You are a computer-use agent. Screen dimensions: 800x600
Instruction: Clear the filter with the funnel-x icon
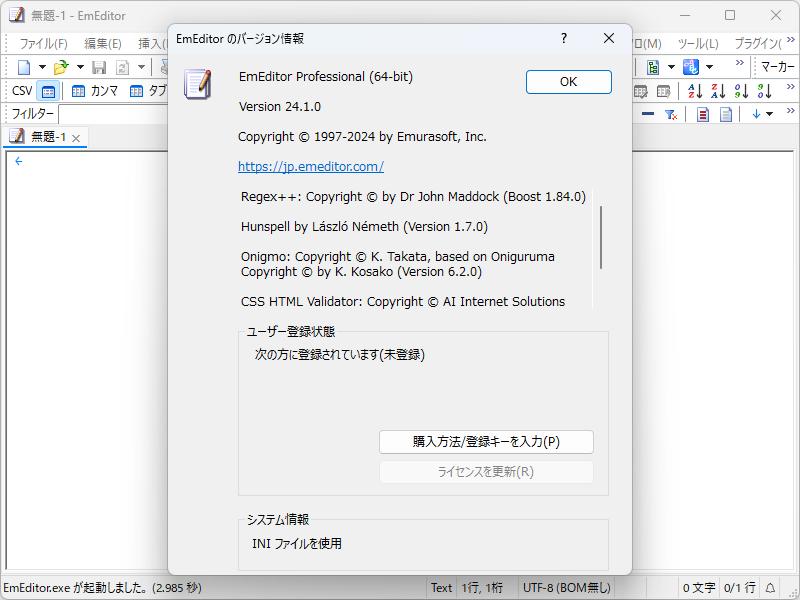coord(670,114)
